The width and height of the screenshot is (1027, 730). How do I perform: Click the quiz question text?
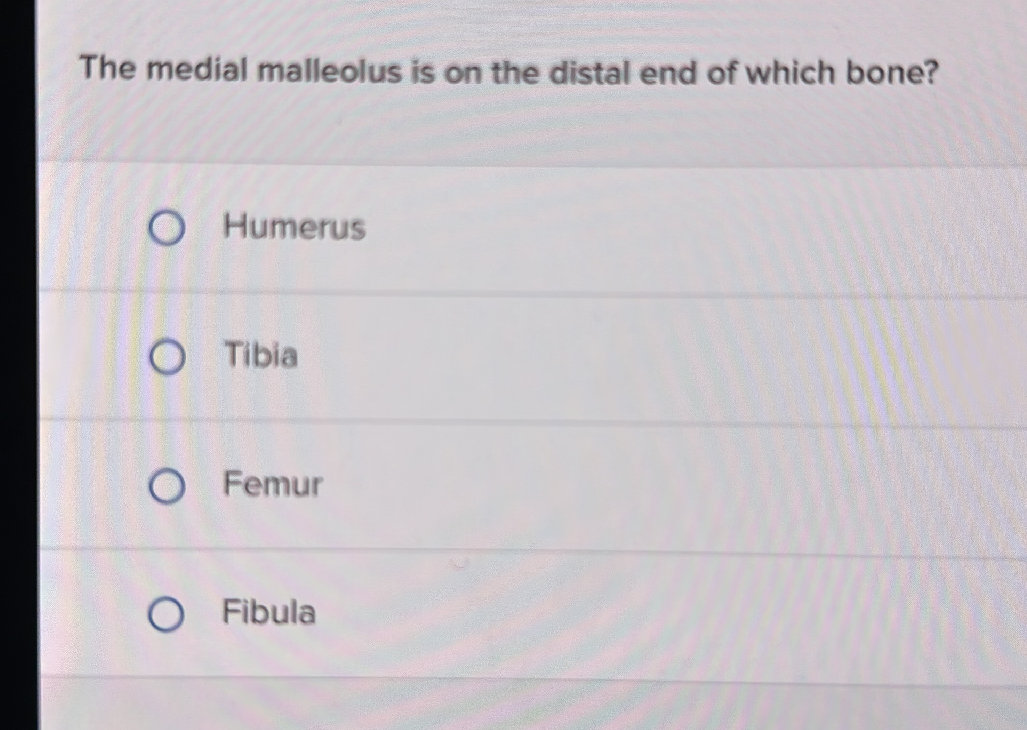click(508, 72)
